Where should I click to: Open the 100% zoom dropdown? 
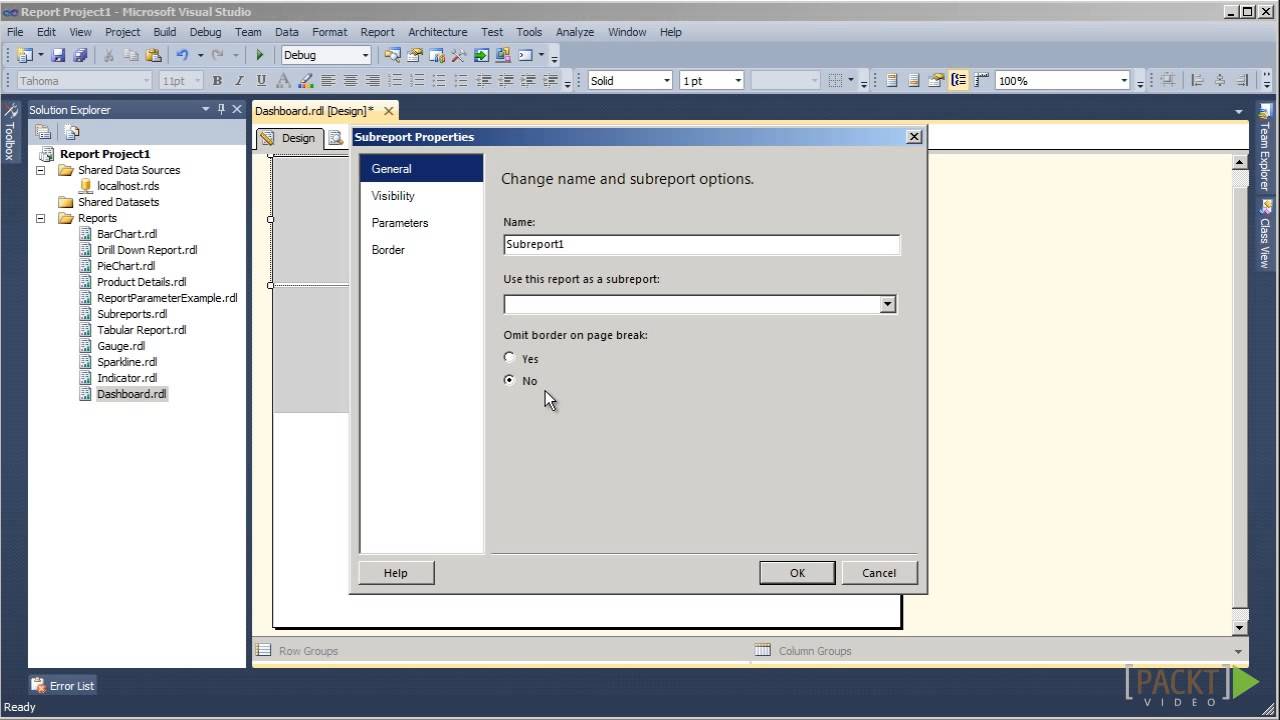pyautogui.click(x=1124, y=81)
